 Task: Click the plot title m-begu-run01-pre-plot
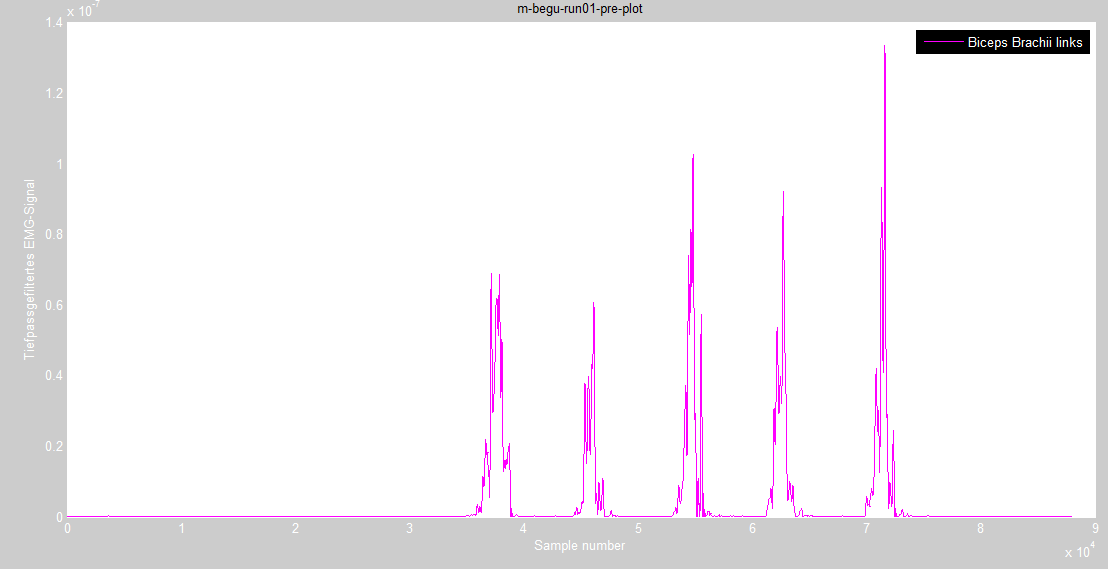pos(581,9)
